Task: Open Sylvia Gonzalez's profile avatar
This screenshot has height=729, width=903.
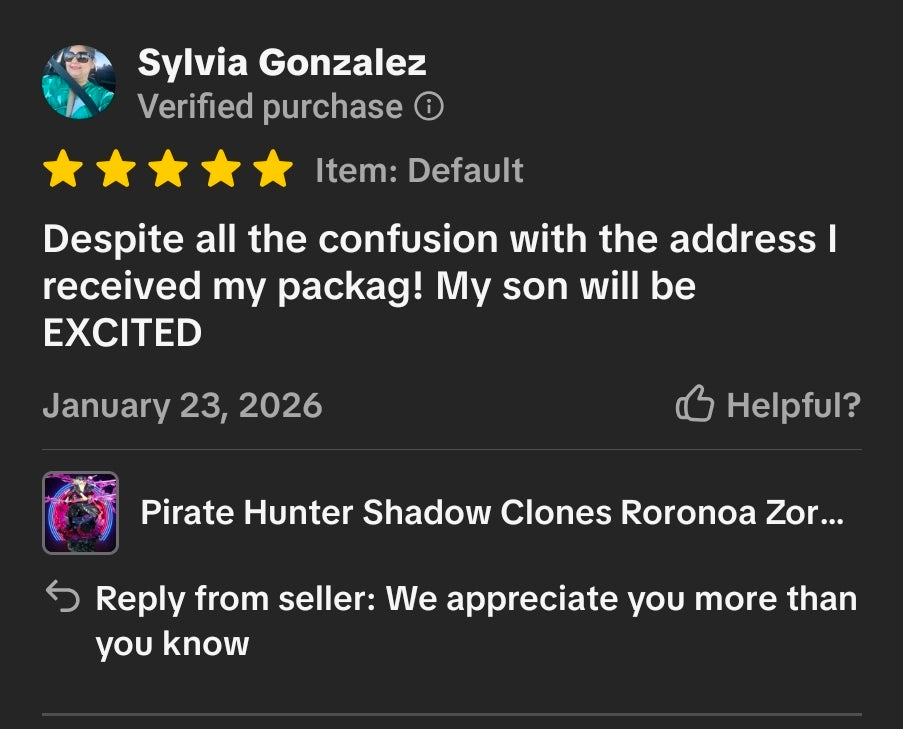Action: [x=79, y=82]
